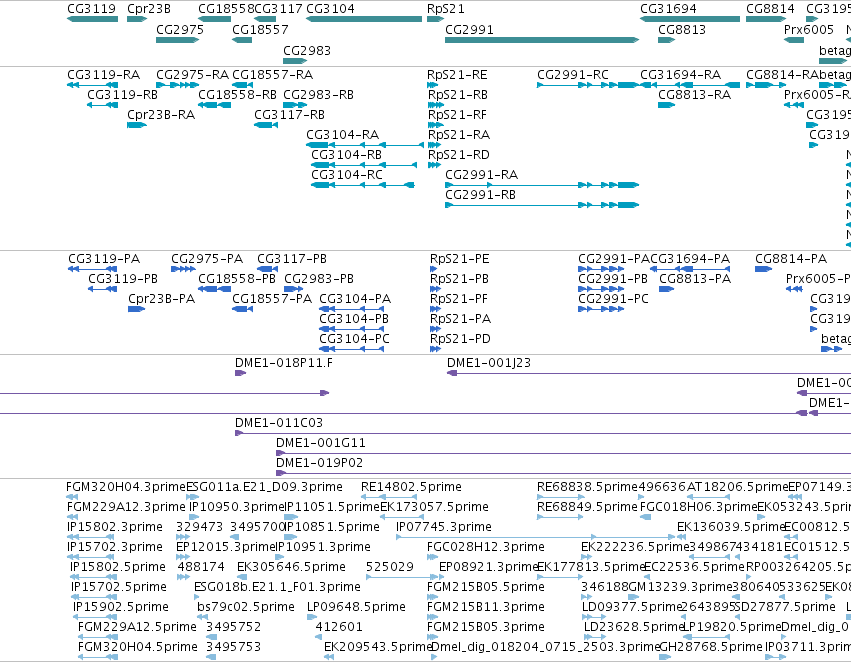Open transcript CG8813-RA
851x662 pixels.
coord(695,94)
